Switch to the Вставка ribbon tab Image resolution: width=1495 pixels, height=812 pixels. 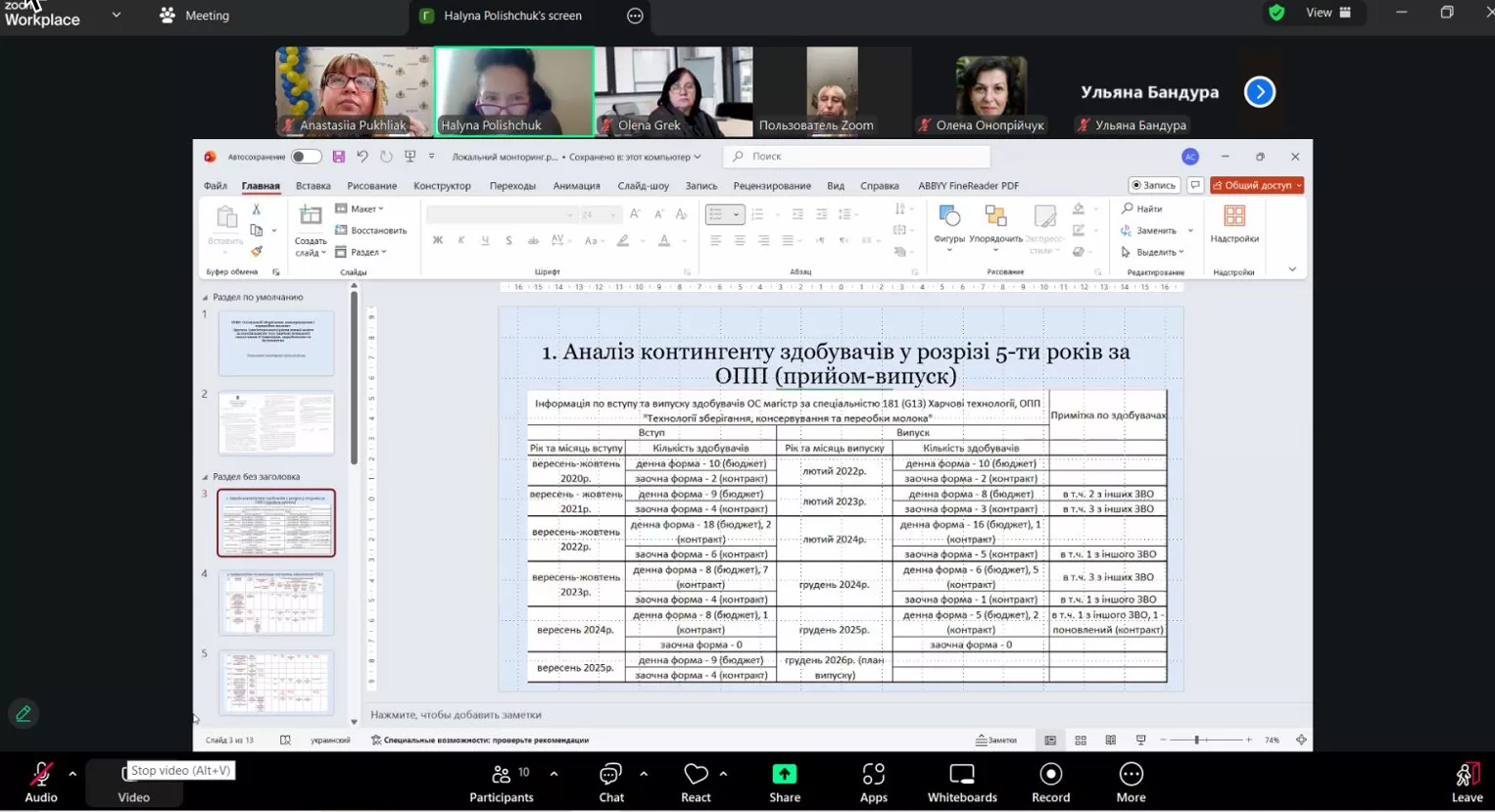point(313,186)
